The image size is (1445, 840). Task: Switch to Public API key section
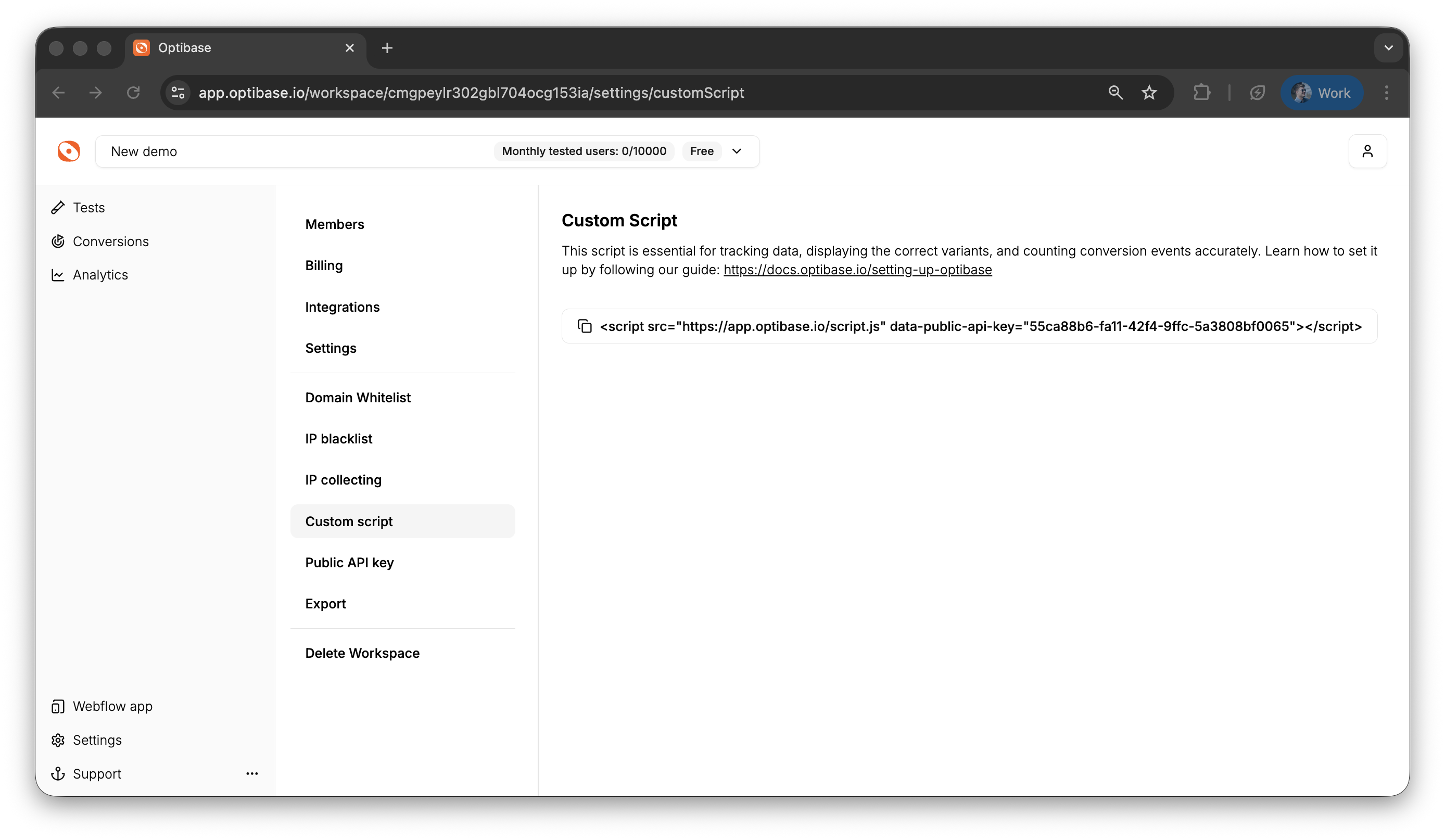(349, 563)
